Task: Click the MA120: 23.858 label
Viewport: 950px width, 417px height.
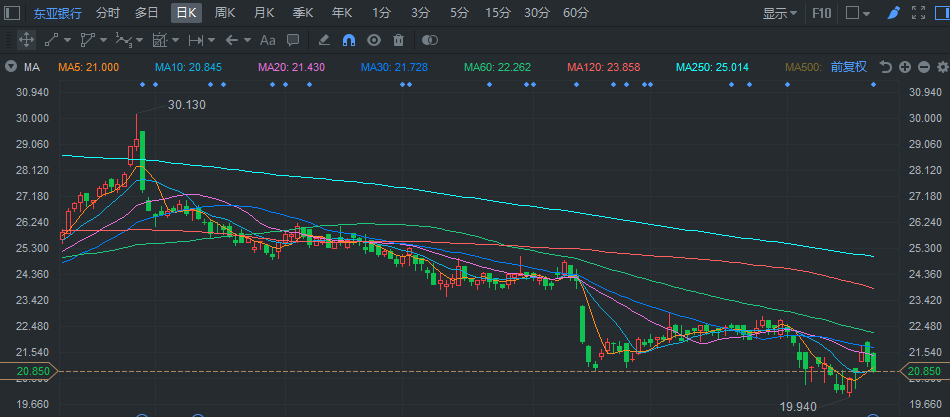Action: pos(603,67)
